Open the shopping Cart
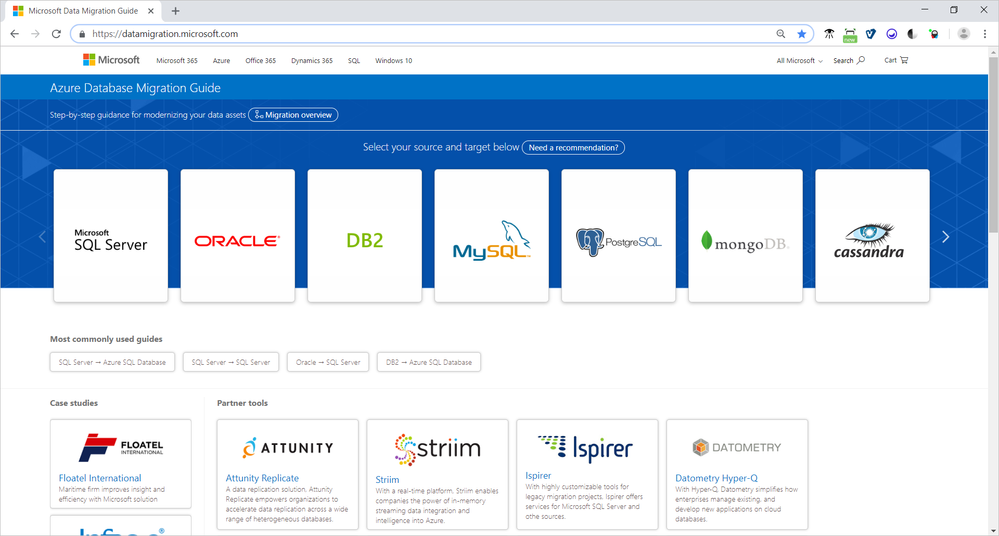The image size is (999, 536). click(896, 60)
